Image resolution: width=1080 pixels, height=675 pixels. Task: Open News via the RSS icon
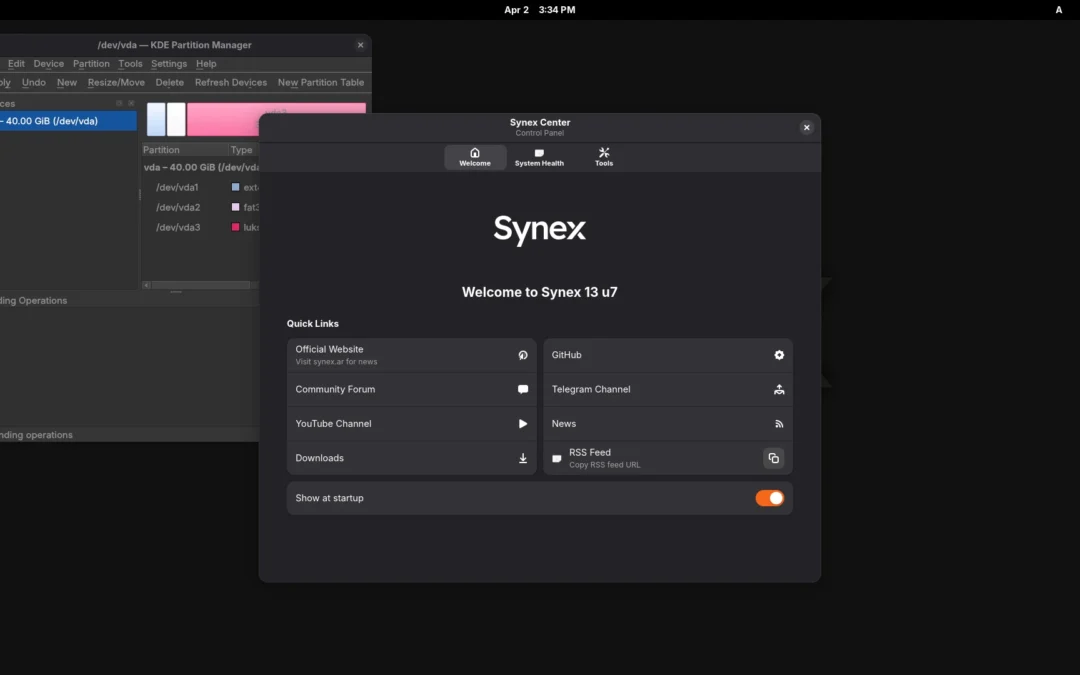point(779,423)
